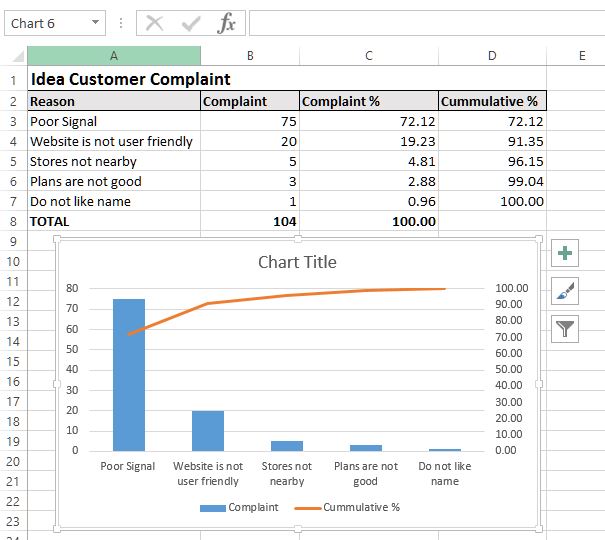This screenshot has height=540, width=605.
Task: Click the Cancel X icon in formula bar
Action: pyautogui.click(x=155, y=23)
